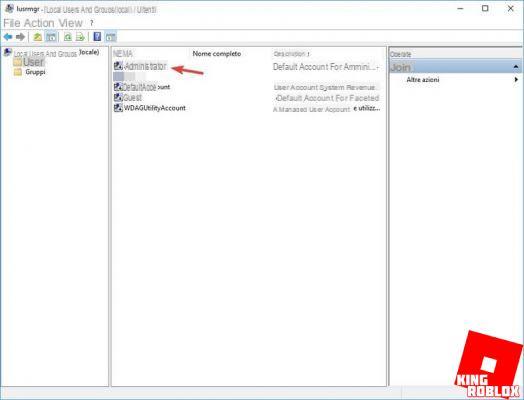Click the lusrmgr title bar icon
524x400 pixels.
pyautogui.click(x=9, y=8)
